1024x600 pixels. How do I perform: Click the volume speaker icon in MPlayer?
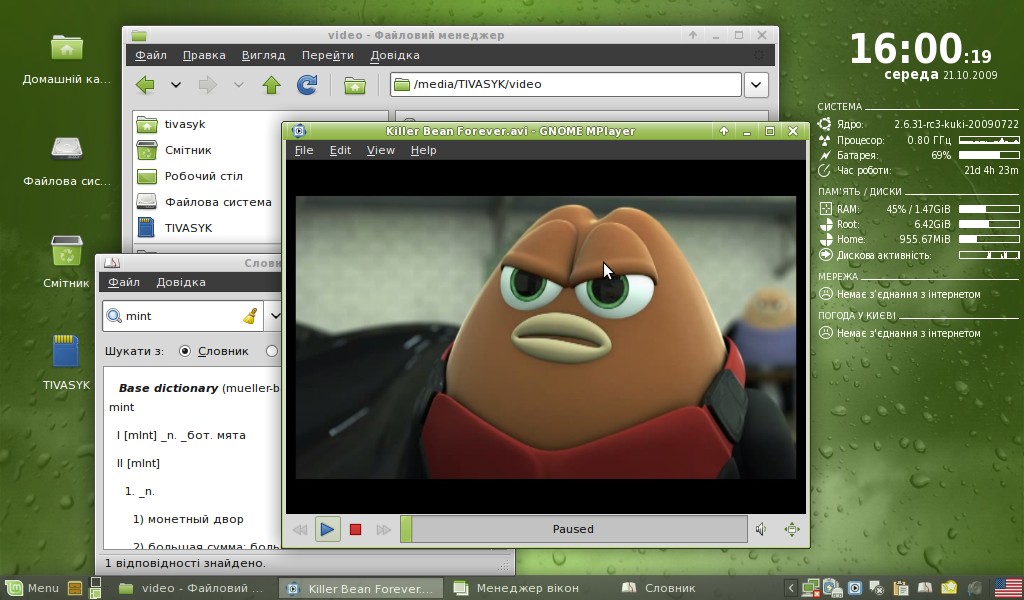[761, 529]
